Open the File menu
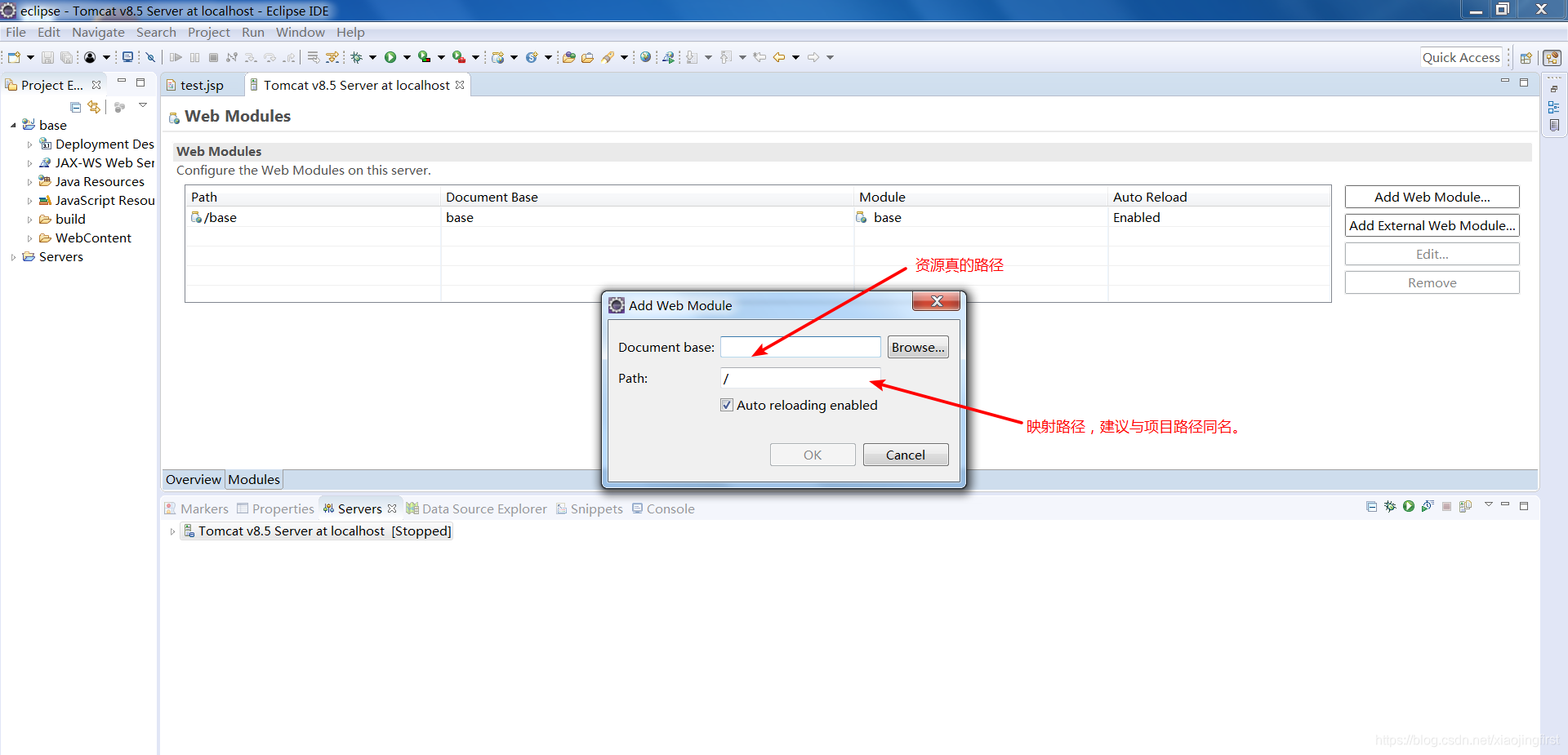Image resolution: width=1568 pixels, height=755 pixels. click(x=16, y=33)
